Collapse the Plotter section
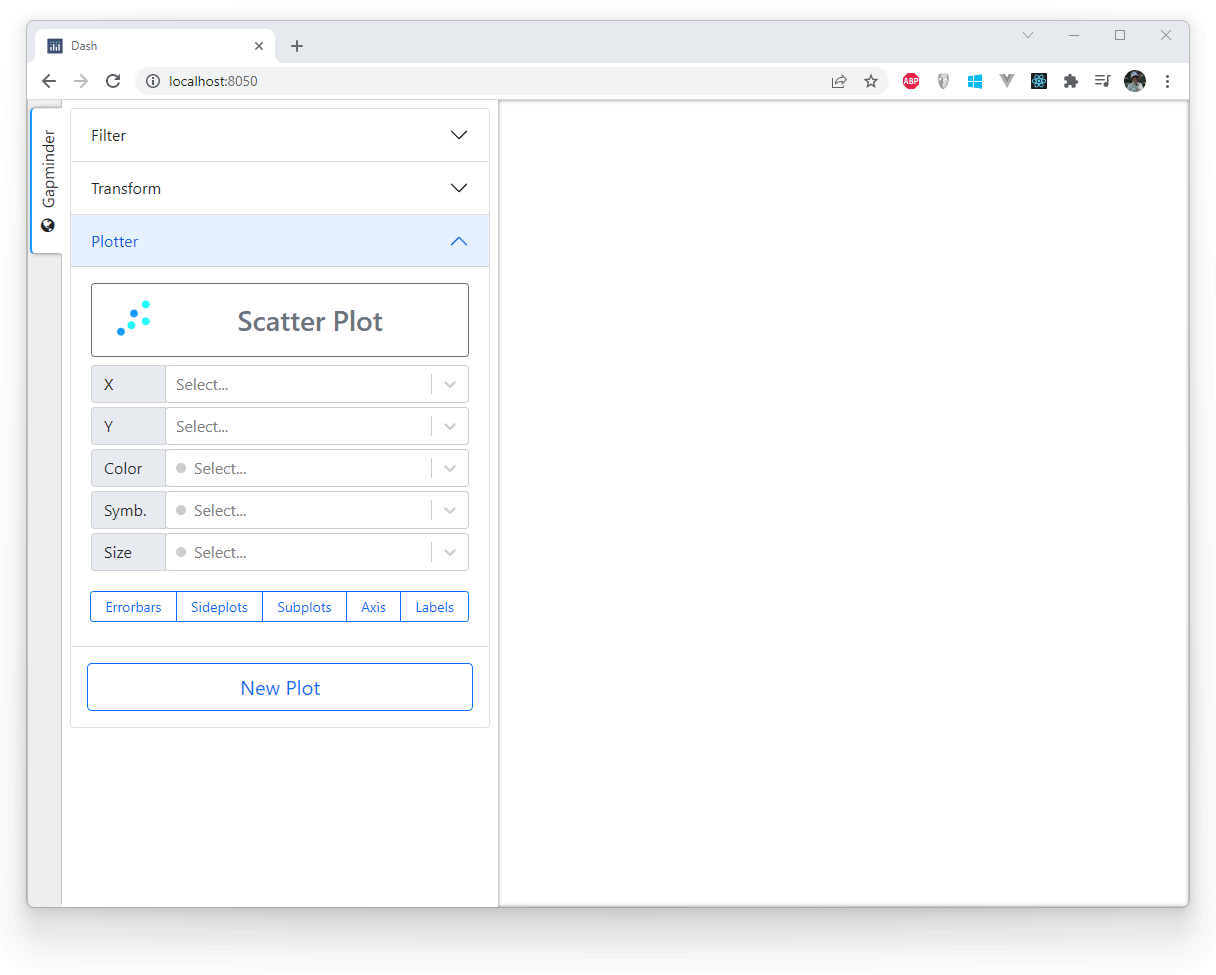 (x=280, y=241)
